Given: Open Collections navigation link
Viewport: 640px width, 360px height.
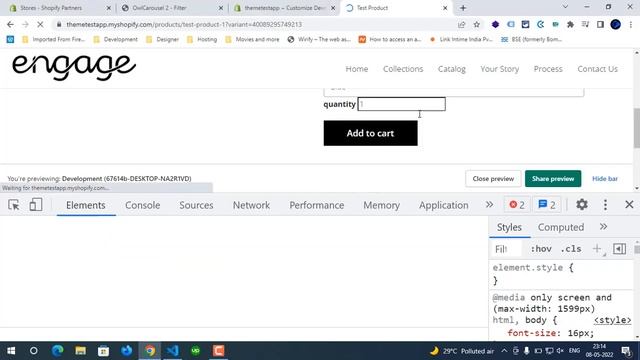Looking at the screenshot, I should (x=403, y=69).
